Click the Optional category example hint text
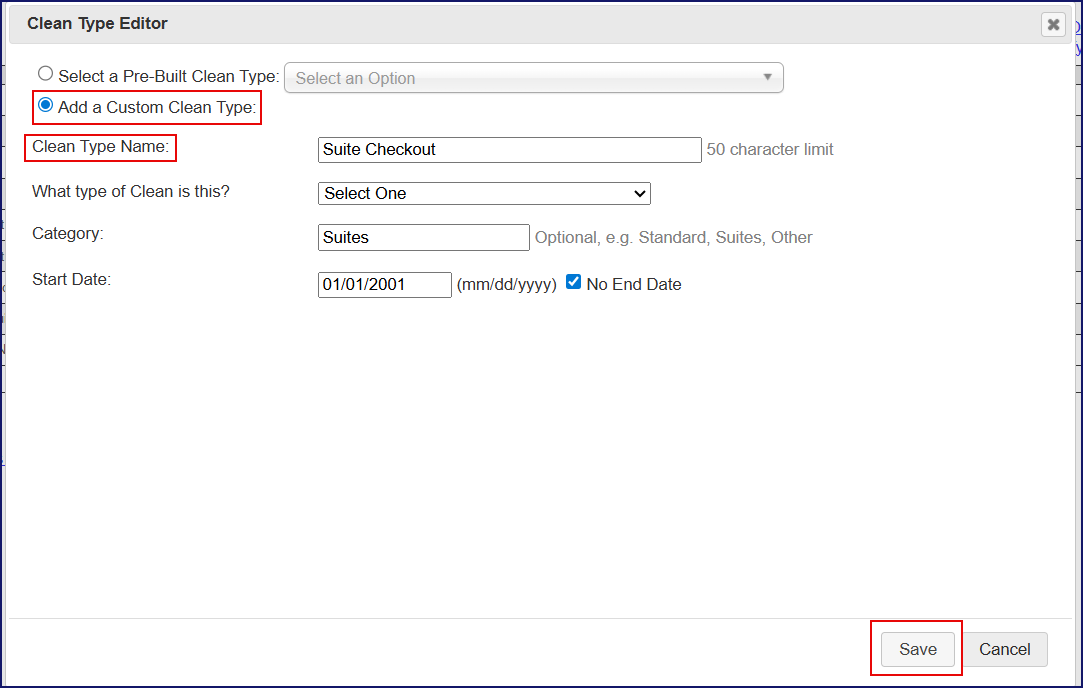Viewport: 1083px width, 688px height. point(673,238)
